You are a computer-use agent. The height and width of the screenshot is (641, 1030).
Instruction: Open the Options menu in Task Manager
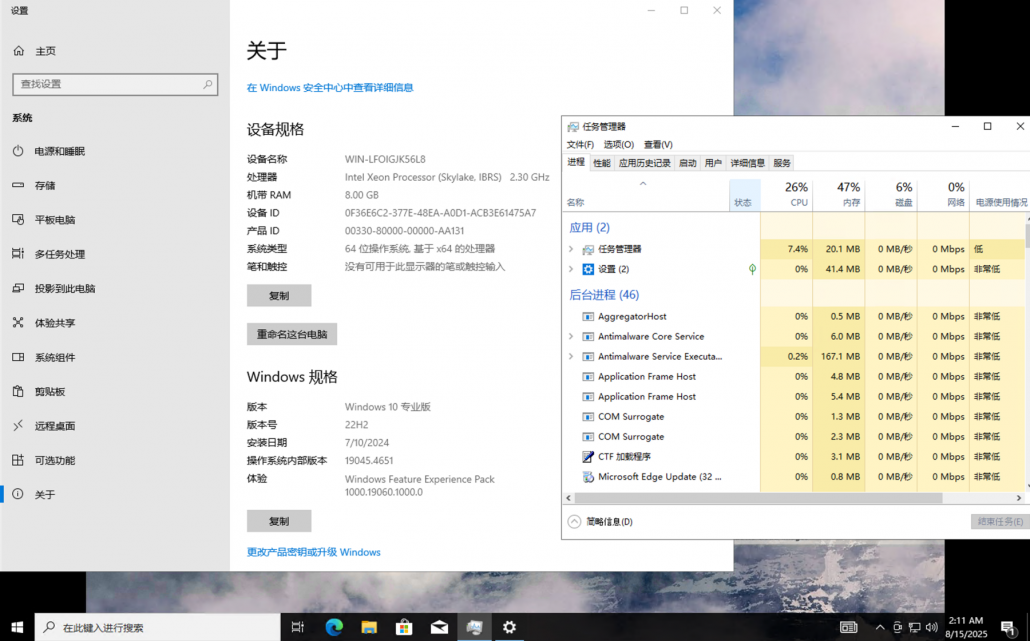618,145
